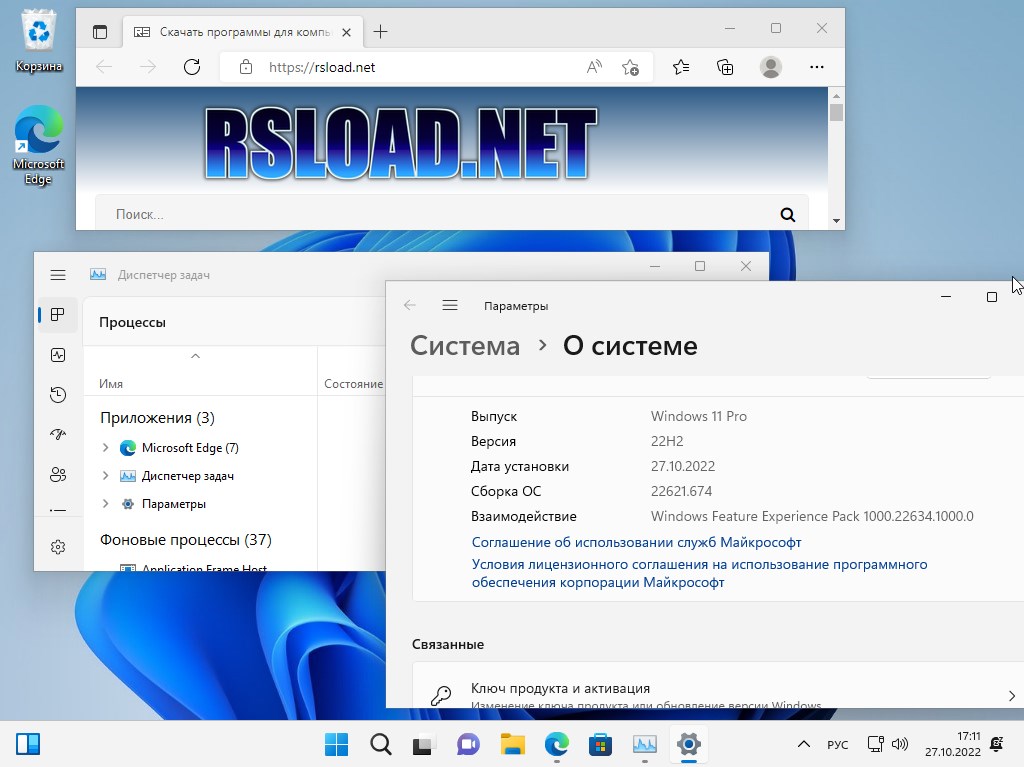Image resolution: width=1024 pixels, height=767 pixels.
Task: Open a new tab in Edge
Action: tap(380, 31)
